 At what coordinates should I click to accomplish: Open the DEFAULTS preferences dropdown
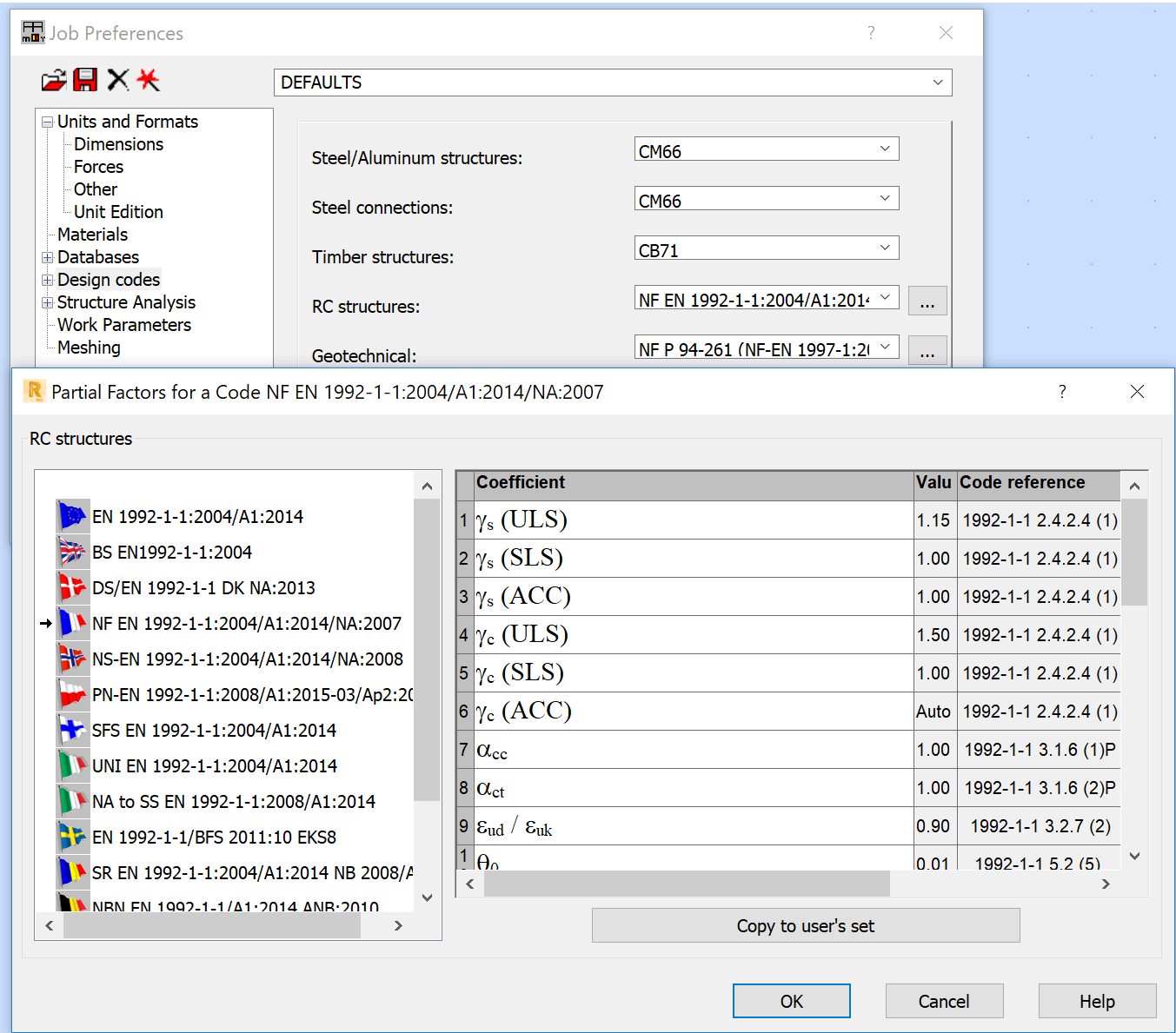tap(938, 83)
